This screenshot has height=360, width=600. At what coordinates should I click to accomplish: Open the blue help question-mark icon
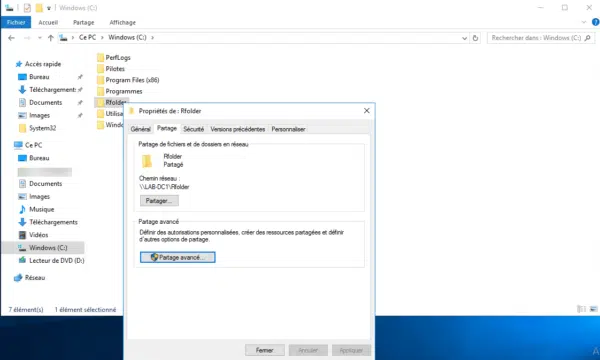tap(595, 22)
